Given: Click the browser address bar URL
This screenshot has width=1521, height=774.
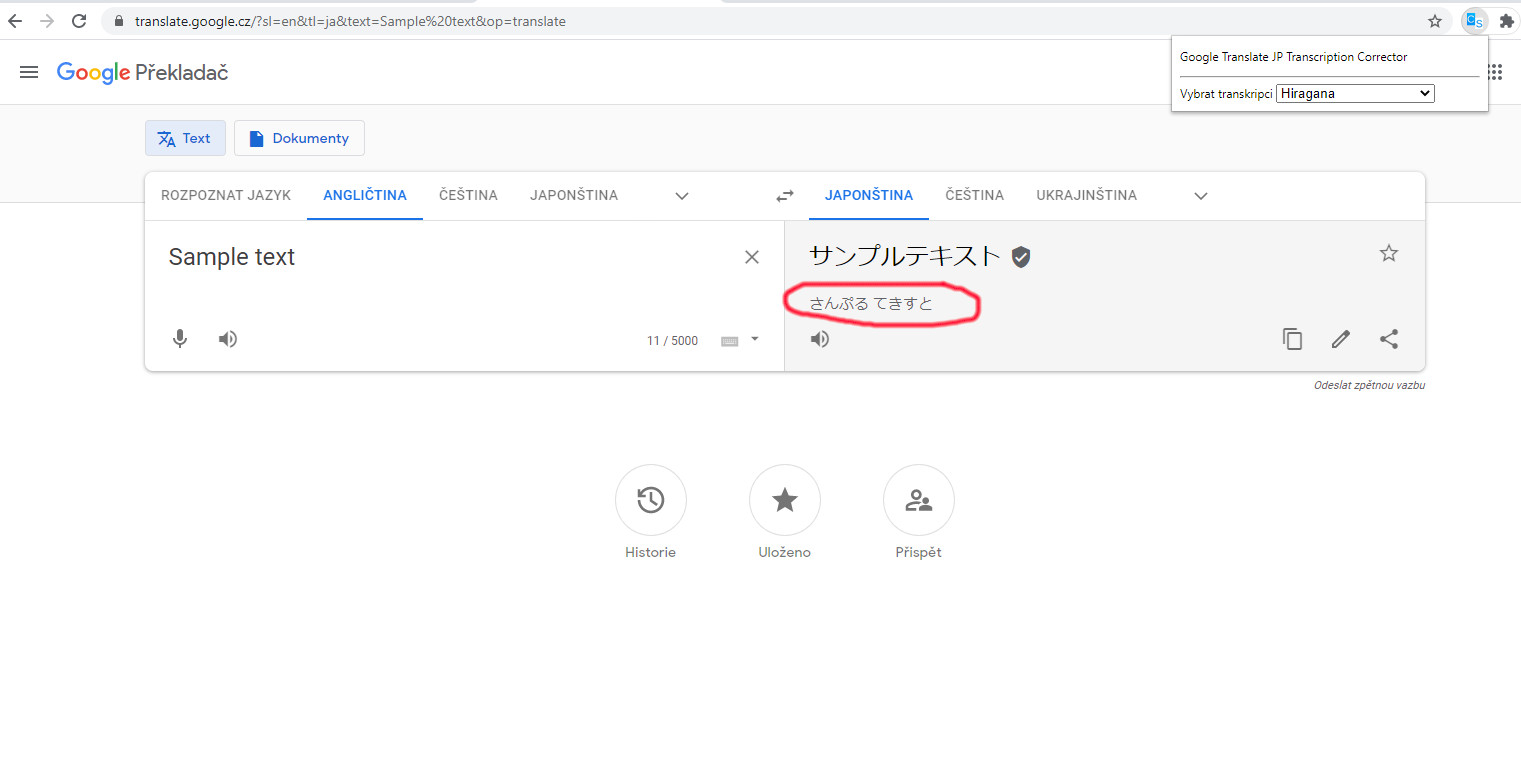Looking at the screenshot, I should (x=350, y=21).
